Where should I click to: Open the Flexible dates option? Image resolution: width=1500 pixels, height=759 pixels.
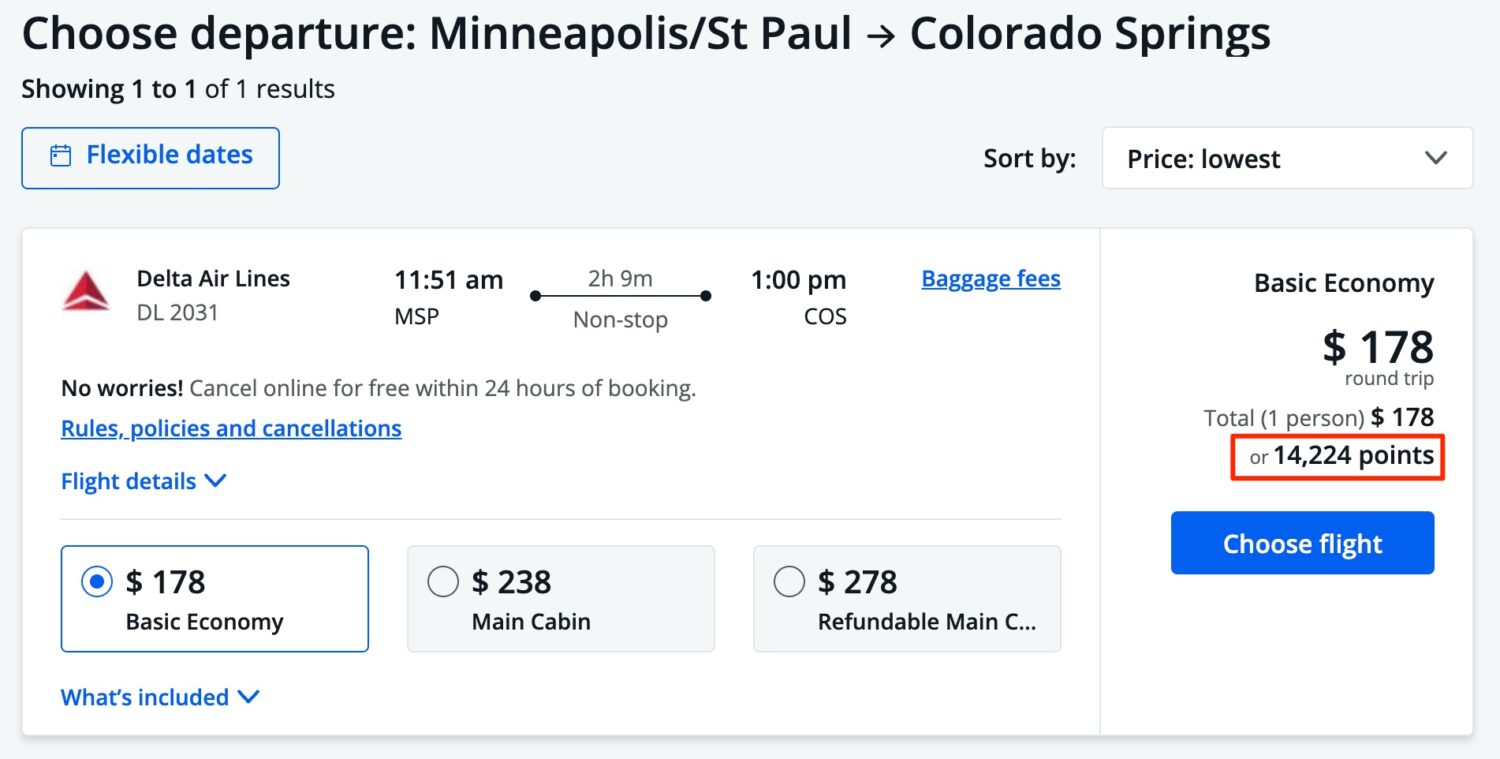150,156
